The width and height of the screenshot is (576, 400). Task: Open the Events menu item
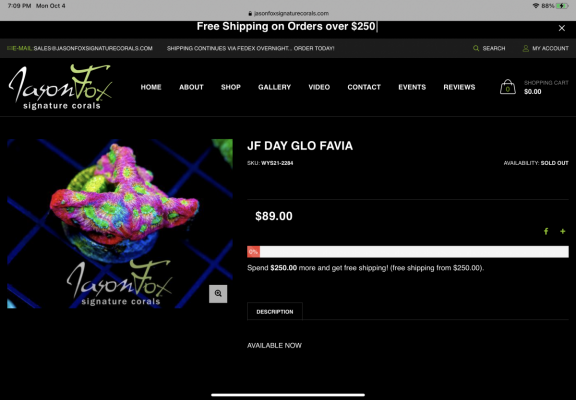pos(412,87)
